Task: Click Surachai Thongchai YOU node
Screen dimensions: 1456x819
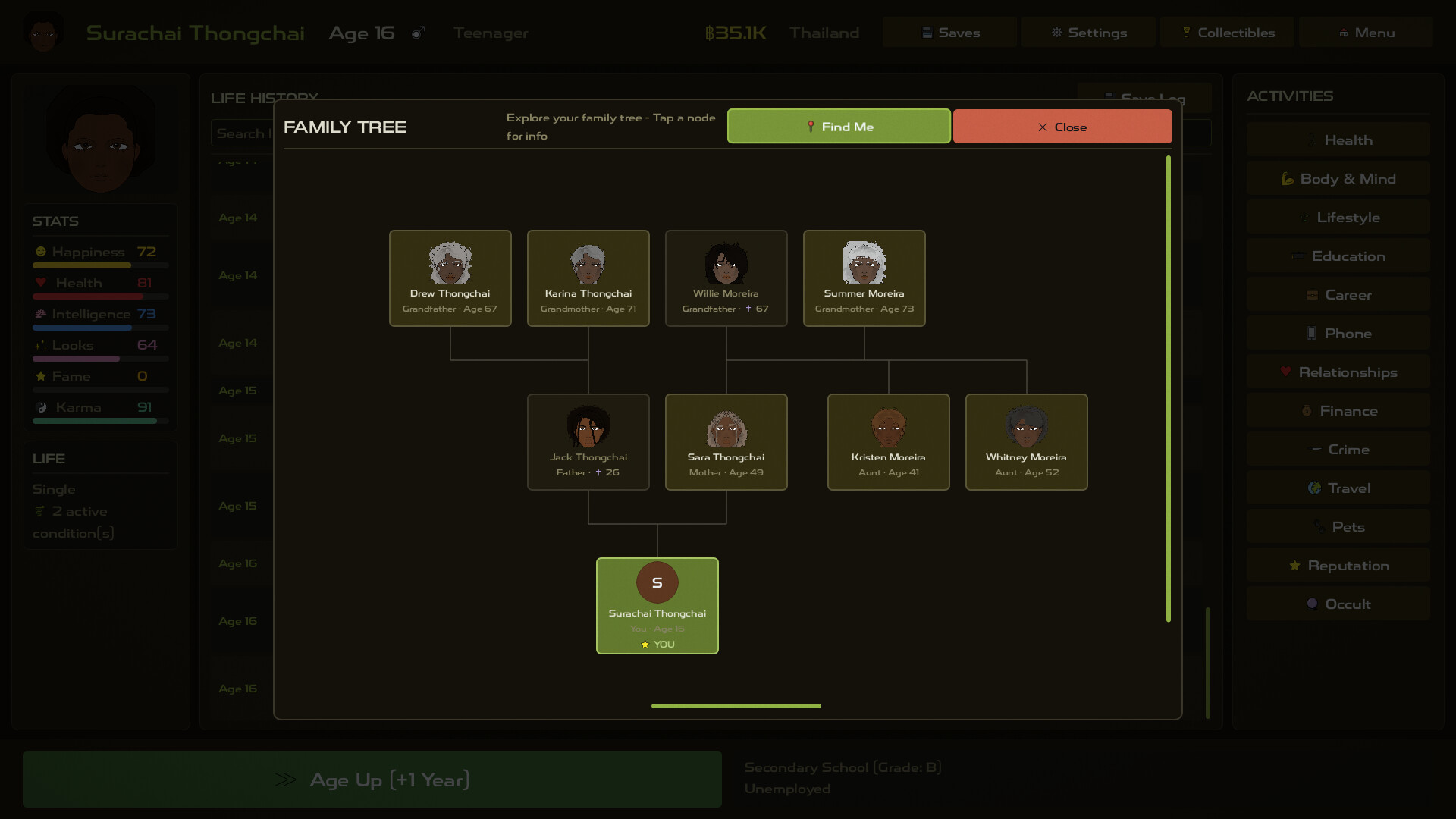Action: 657,606
